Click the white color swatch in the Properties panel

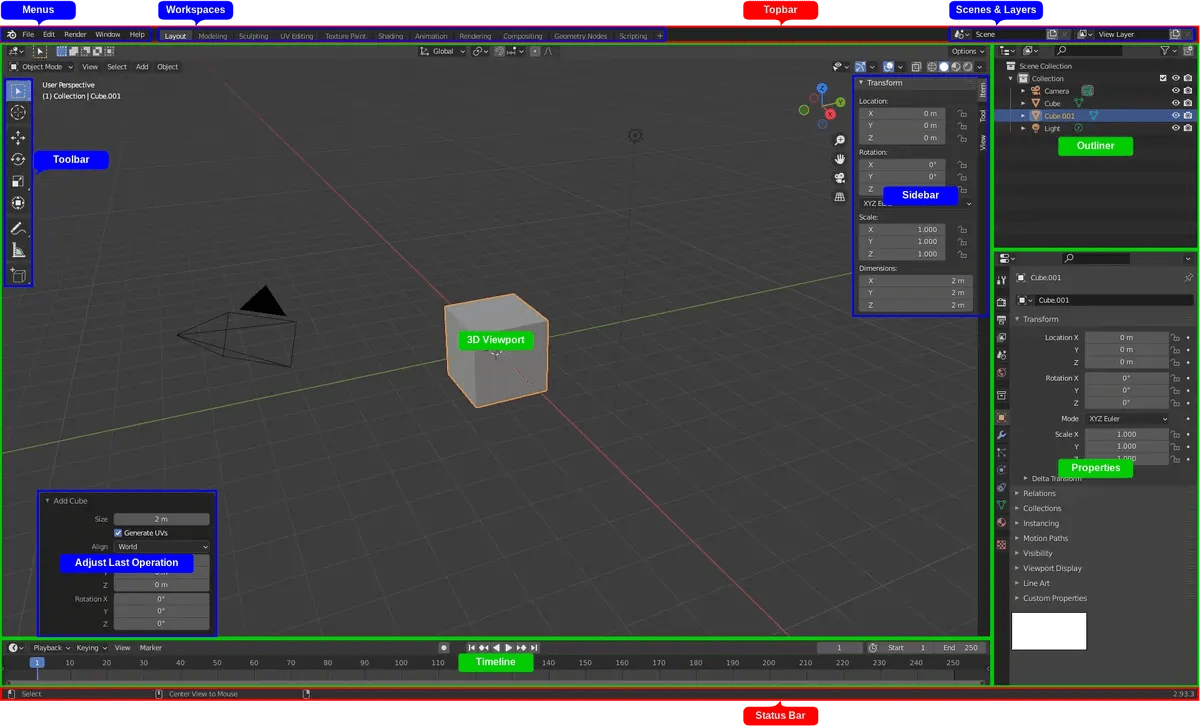point(1048,630)
